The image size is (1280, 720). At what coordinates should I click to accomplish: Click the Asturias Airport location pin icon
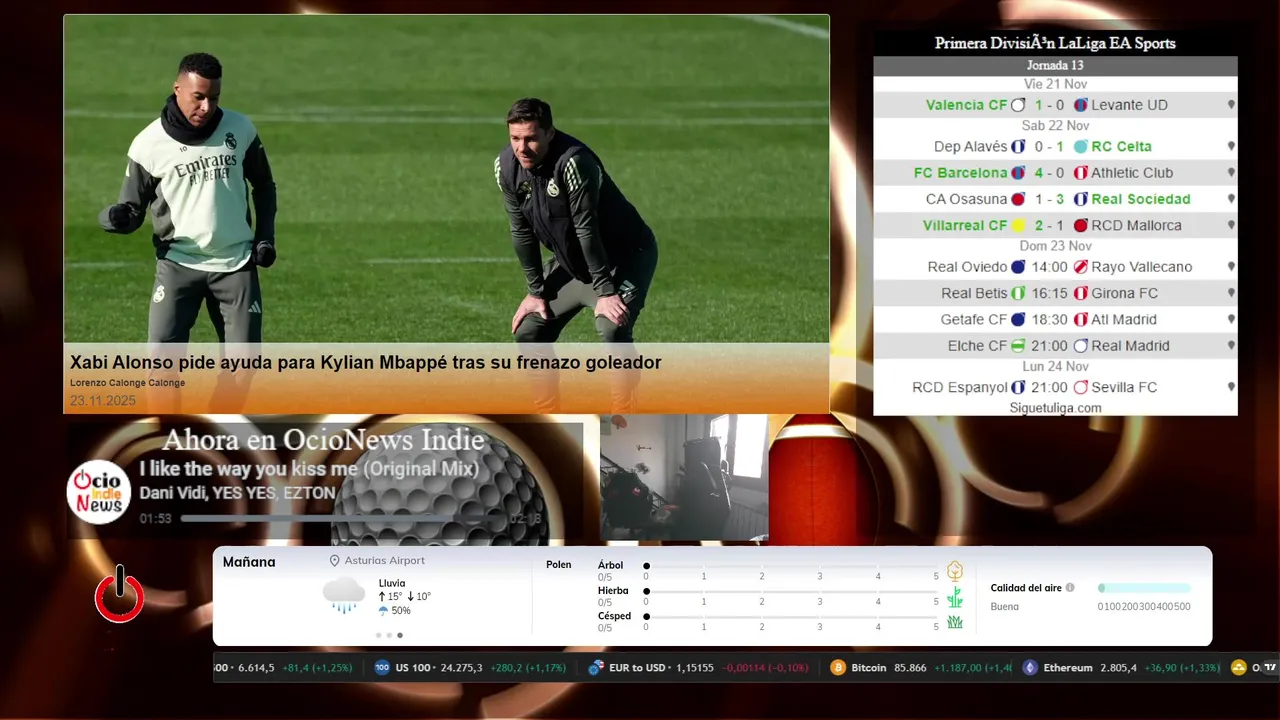click(335, 561)
